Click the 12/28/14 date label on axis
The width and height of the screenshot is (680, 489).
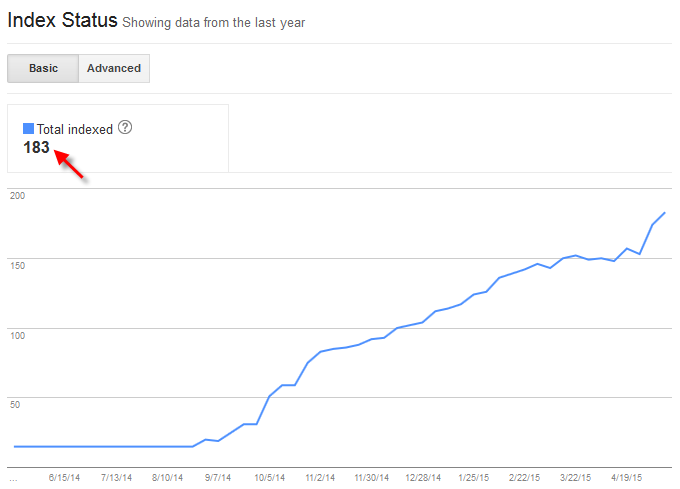(x=423, y=478)
